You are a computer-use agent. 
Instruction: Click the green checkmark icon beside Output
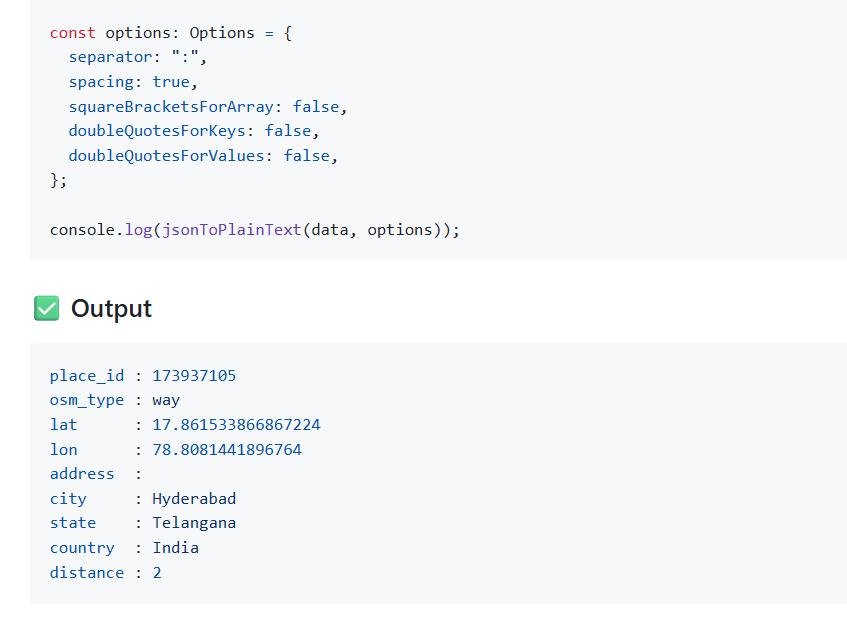point(46,309)
